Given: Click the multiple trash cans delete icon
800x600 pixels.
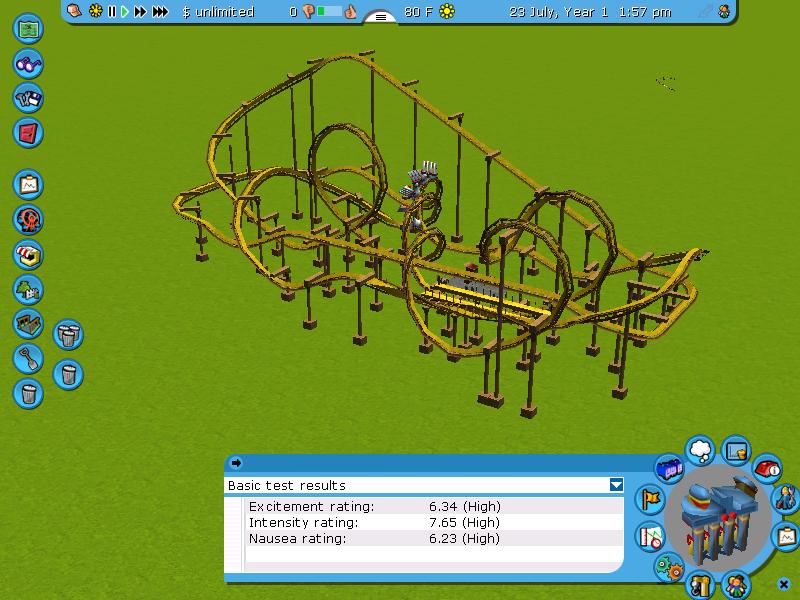Looking at the screenshot, I should point(68,335).
